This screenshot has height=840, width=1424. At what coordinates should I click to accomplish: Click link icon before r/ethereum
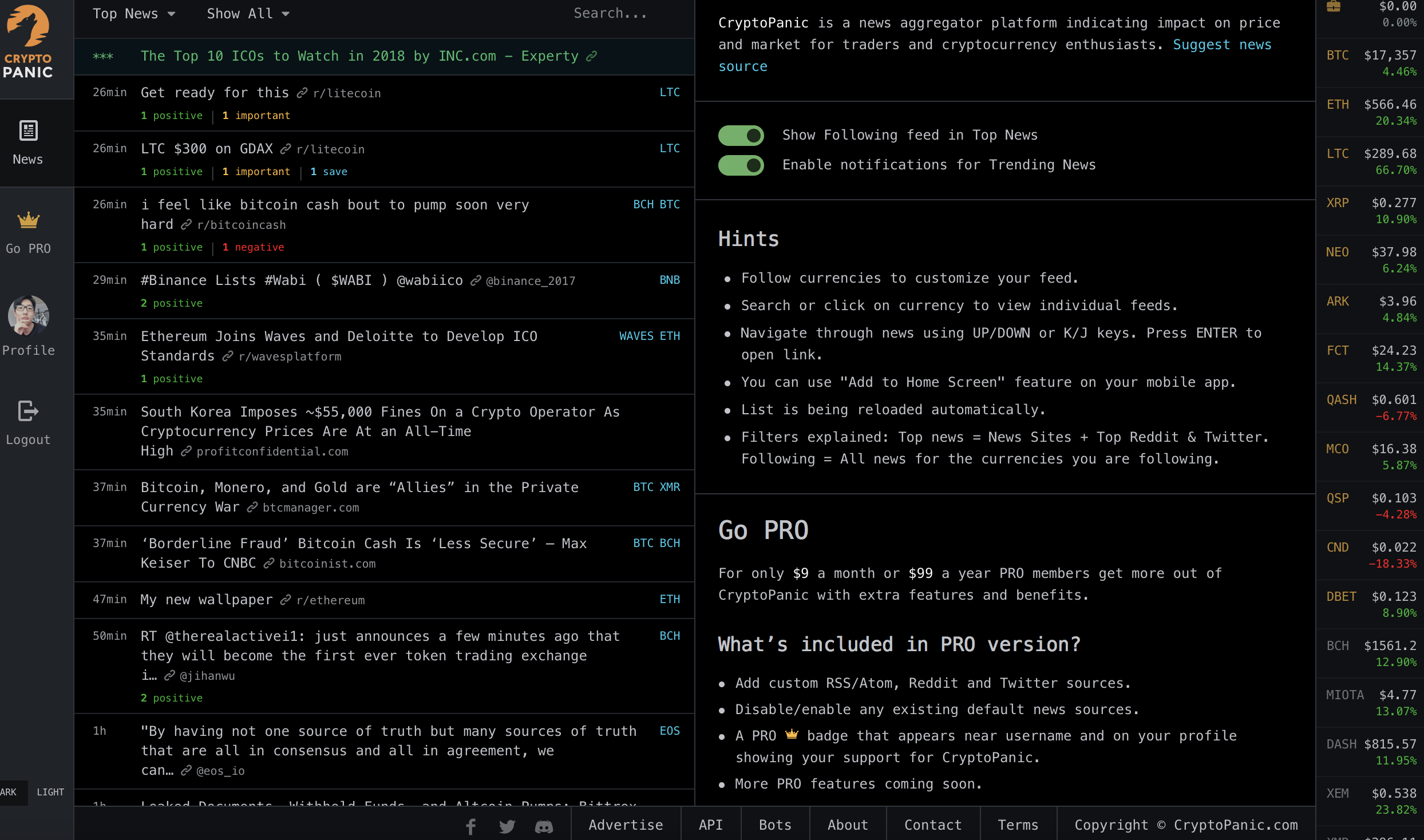(286, 600)
